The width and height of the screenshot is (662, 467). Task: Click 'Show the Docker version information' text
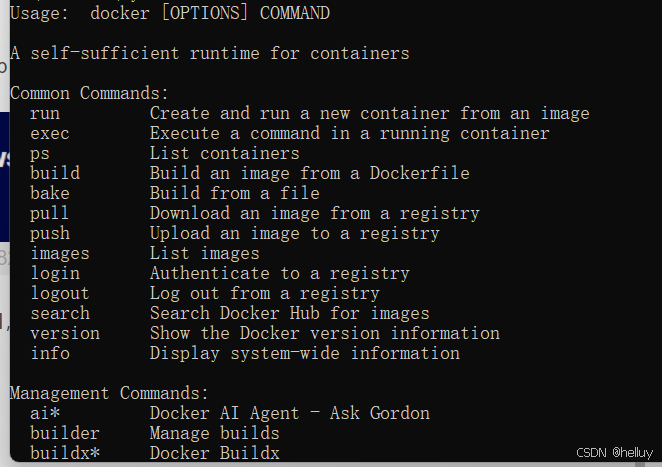tap(325, 333)
